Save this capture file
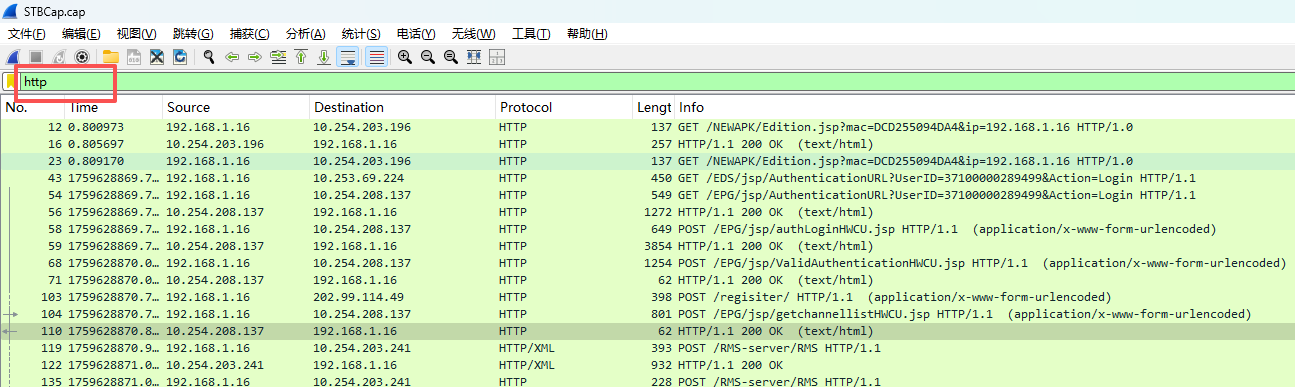This screenshot has width=1295, height=387. [x=133, y=57]
